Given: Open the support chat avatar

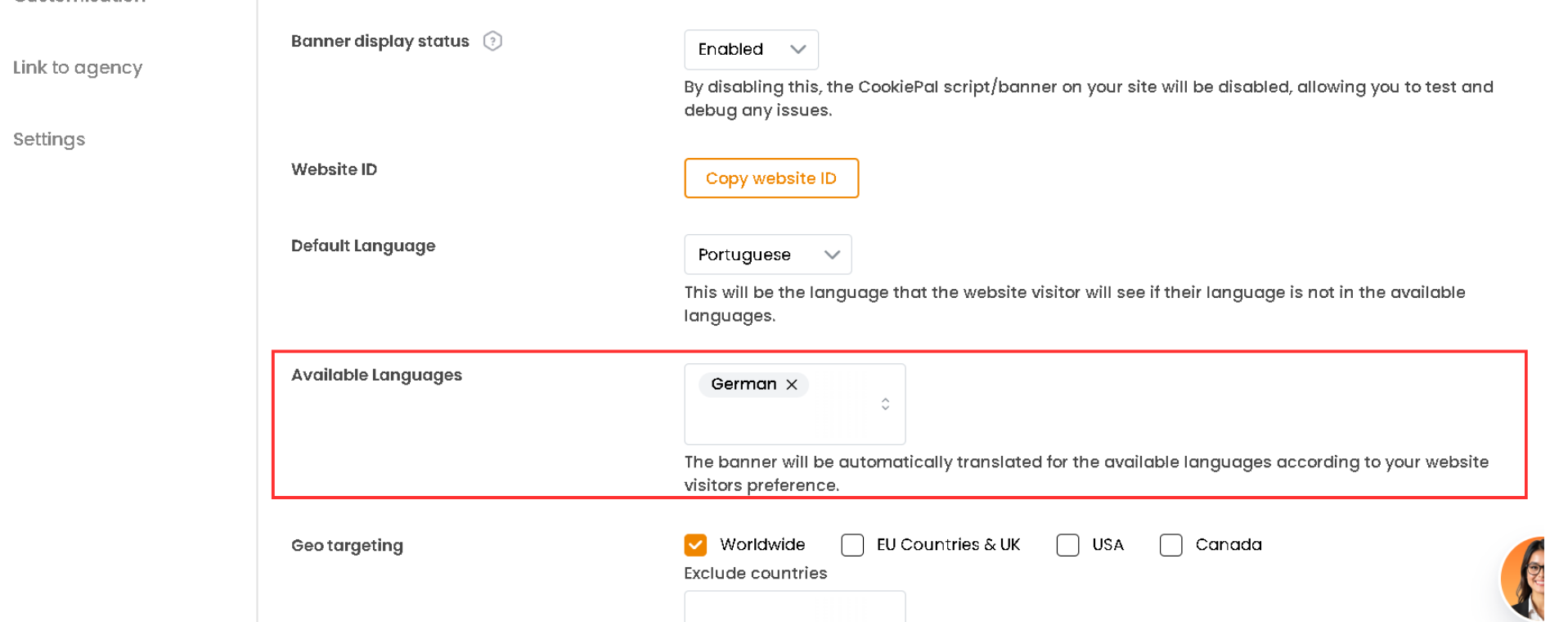Looking at the screenshot, I should (x=1523, y=579).
